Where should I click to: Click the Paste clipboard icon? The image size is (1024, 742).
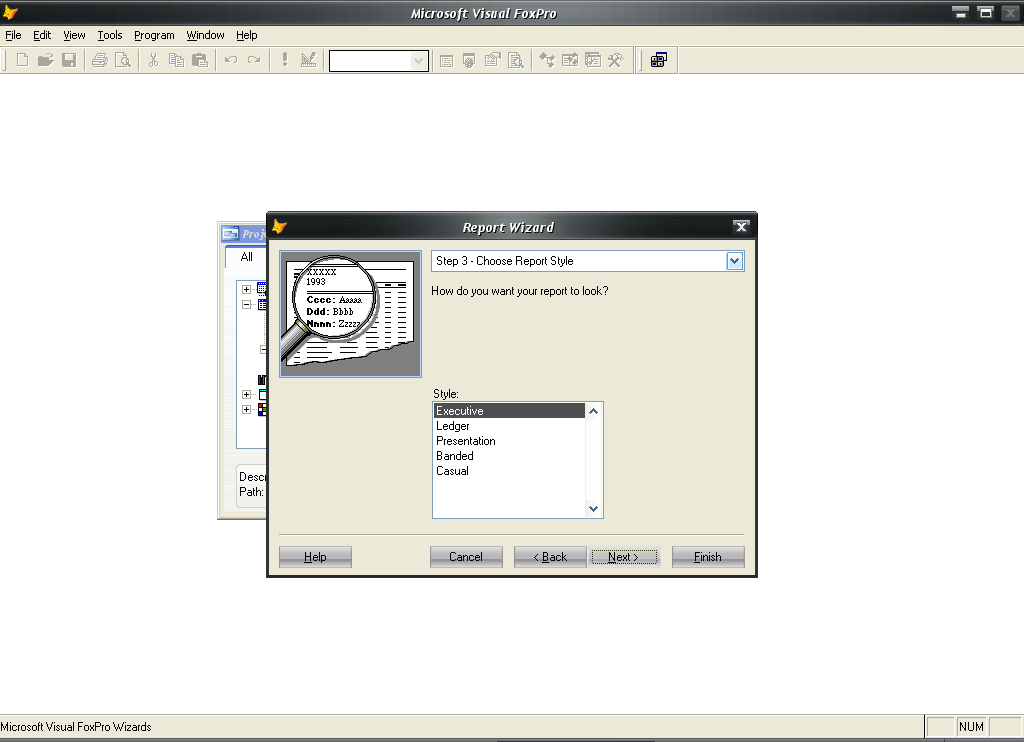tap(200, 60)
